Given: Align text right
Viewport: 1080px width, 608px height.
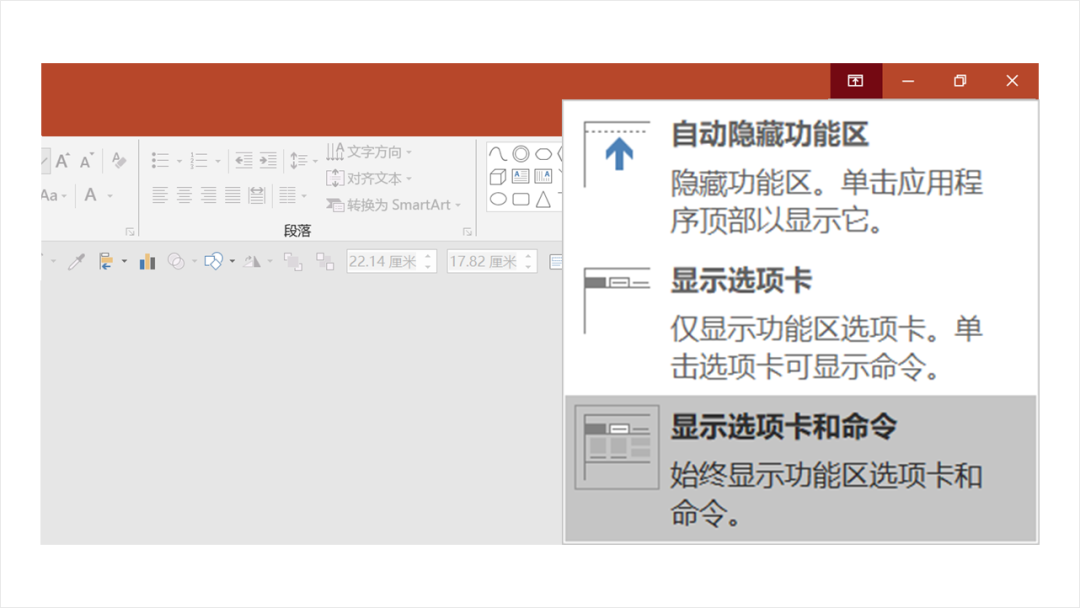Looking at the screenshot, I should pos(208,196).
